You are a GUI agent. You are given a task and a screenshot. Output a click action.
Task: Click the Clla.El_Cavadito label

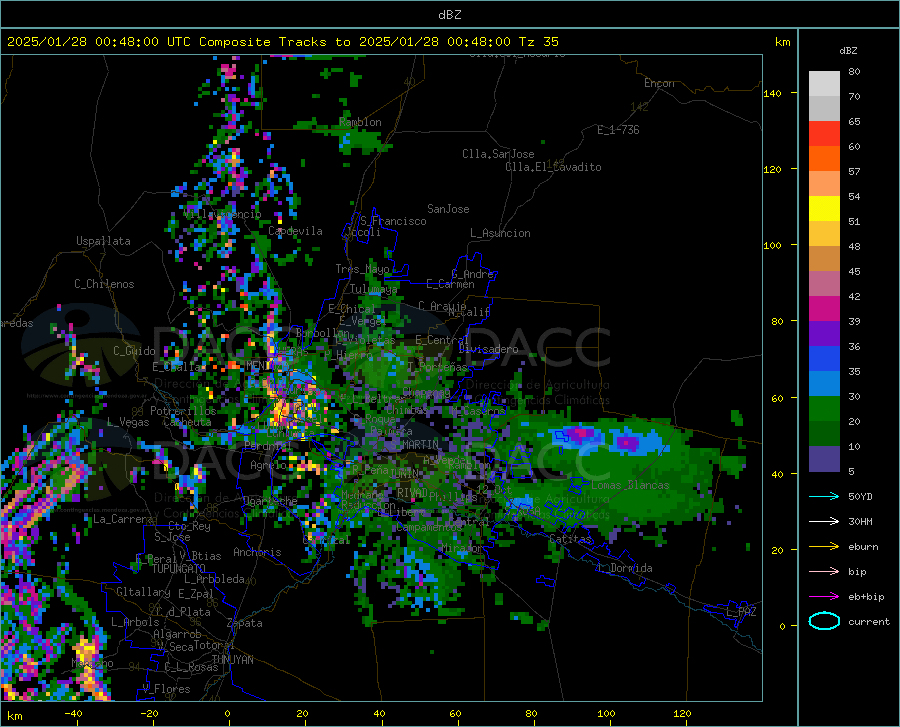point(553,167)
